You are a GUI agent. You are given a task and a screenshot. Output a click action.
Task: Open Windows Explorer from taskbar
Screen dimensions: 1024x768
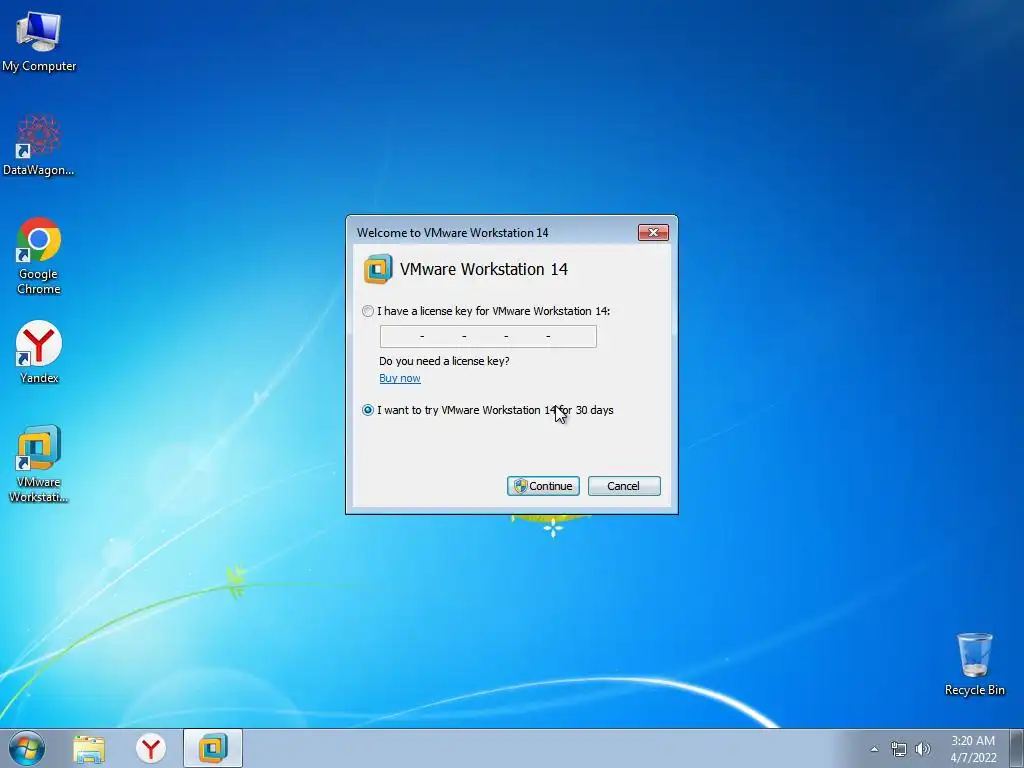click(x=89, y=749)
